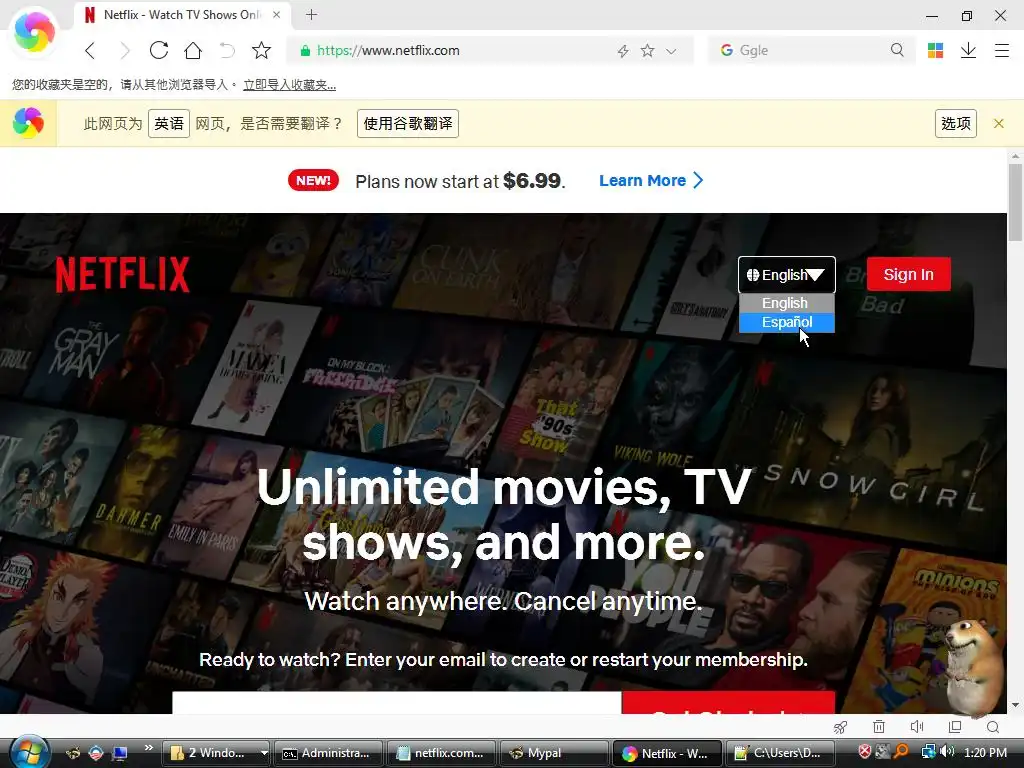Image resolution: width=1024 pixels, height=768 pixels.
Task: Click the orange magnifier tray icon
Action: [901, 752]
